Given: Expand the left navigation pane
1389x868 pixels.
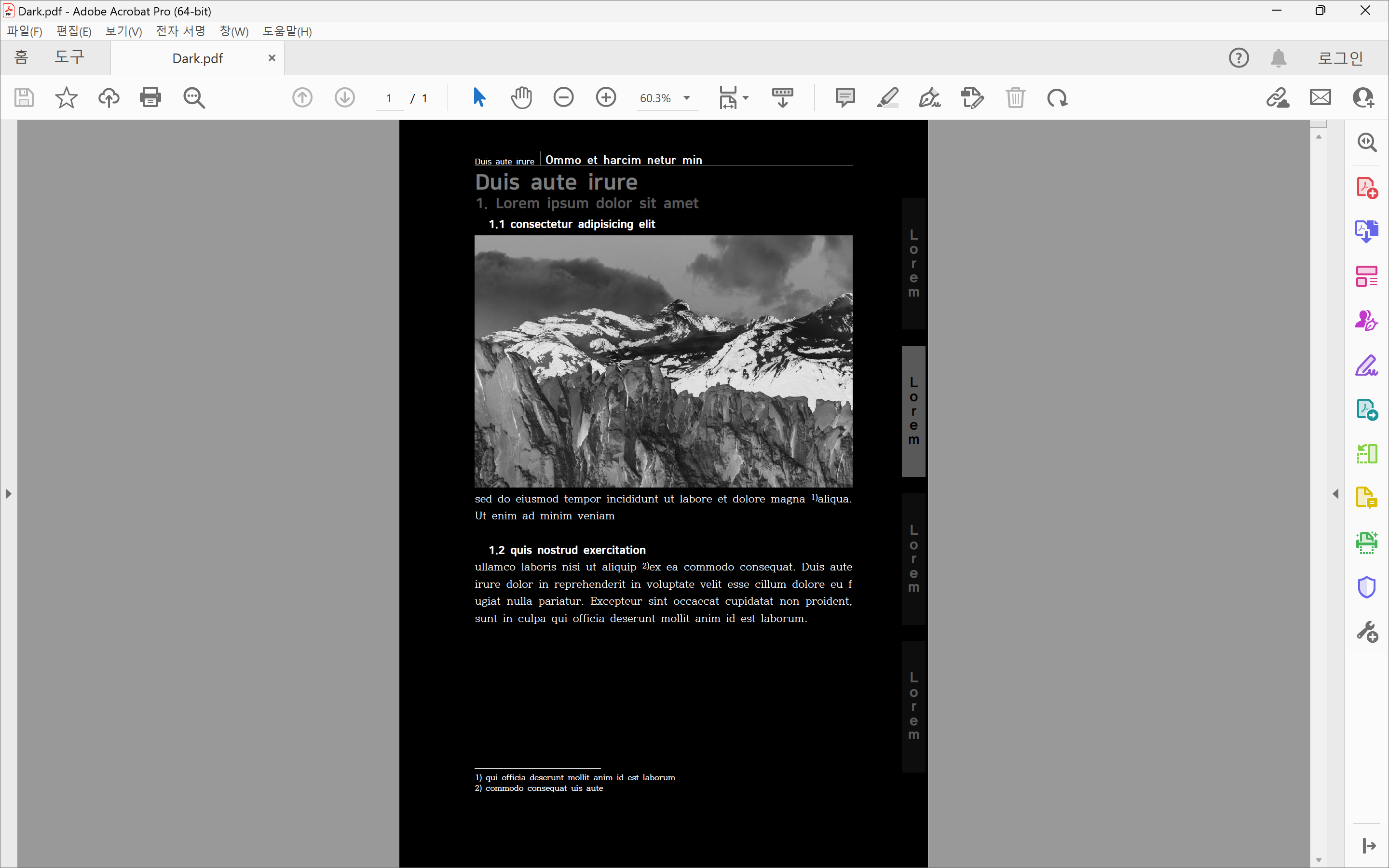Looking at the screenshot, I should [8, 494].
